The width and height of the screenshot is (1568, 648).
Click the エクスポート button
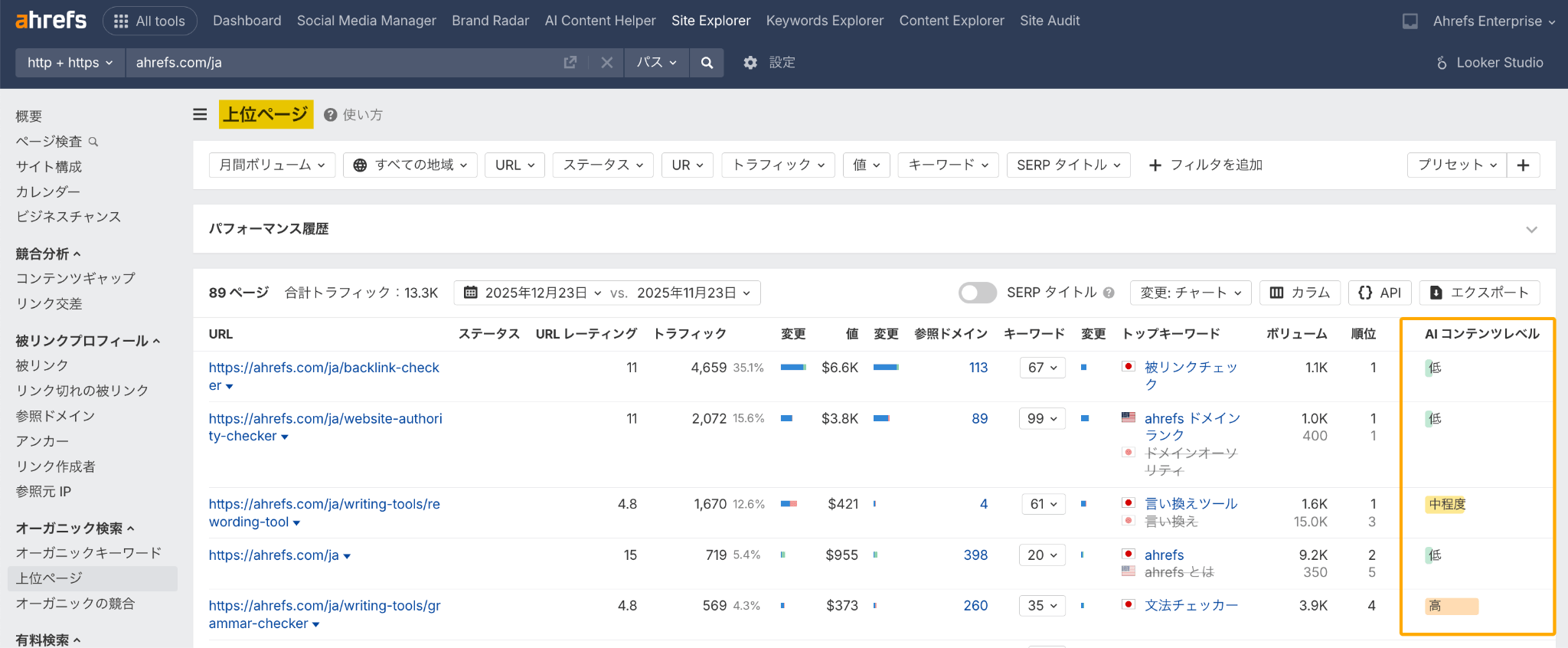point(1479,293)
